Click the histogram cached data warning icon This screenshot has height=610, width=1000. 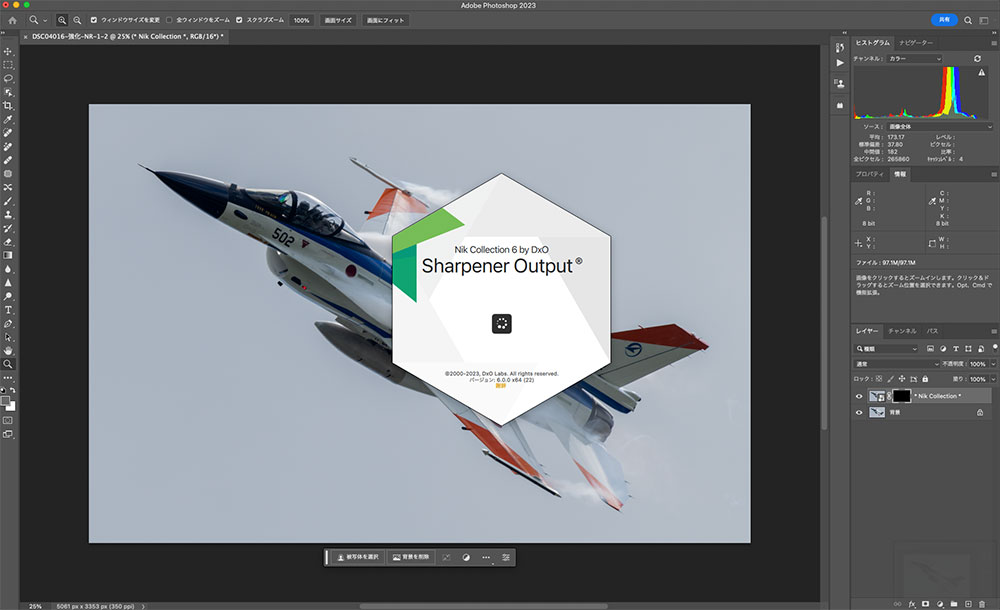pyautogui.click(x=982, y=73)
